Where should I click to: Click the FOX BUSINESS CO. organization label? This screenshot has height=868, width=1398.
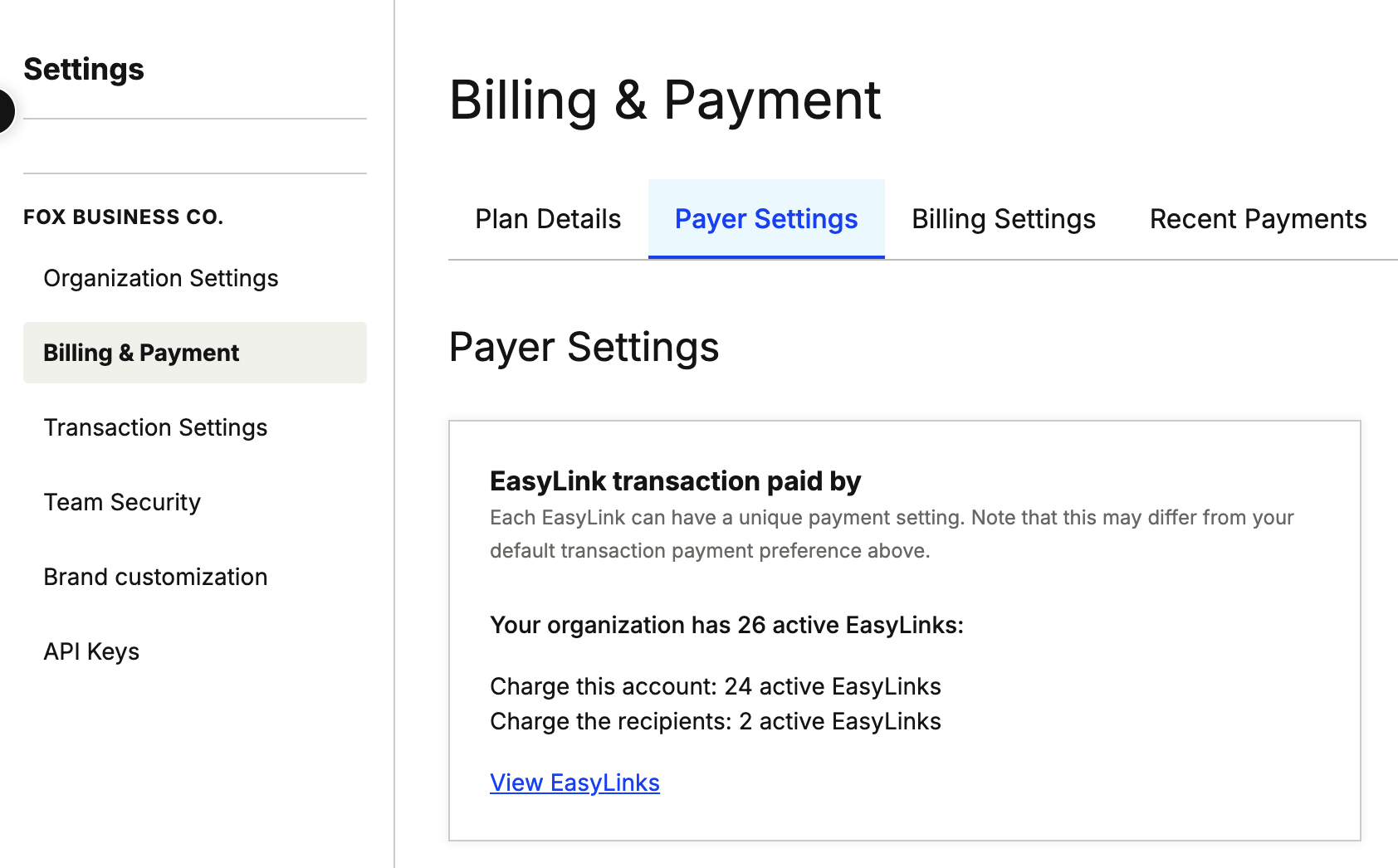click(x=124, y=217)
